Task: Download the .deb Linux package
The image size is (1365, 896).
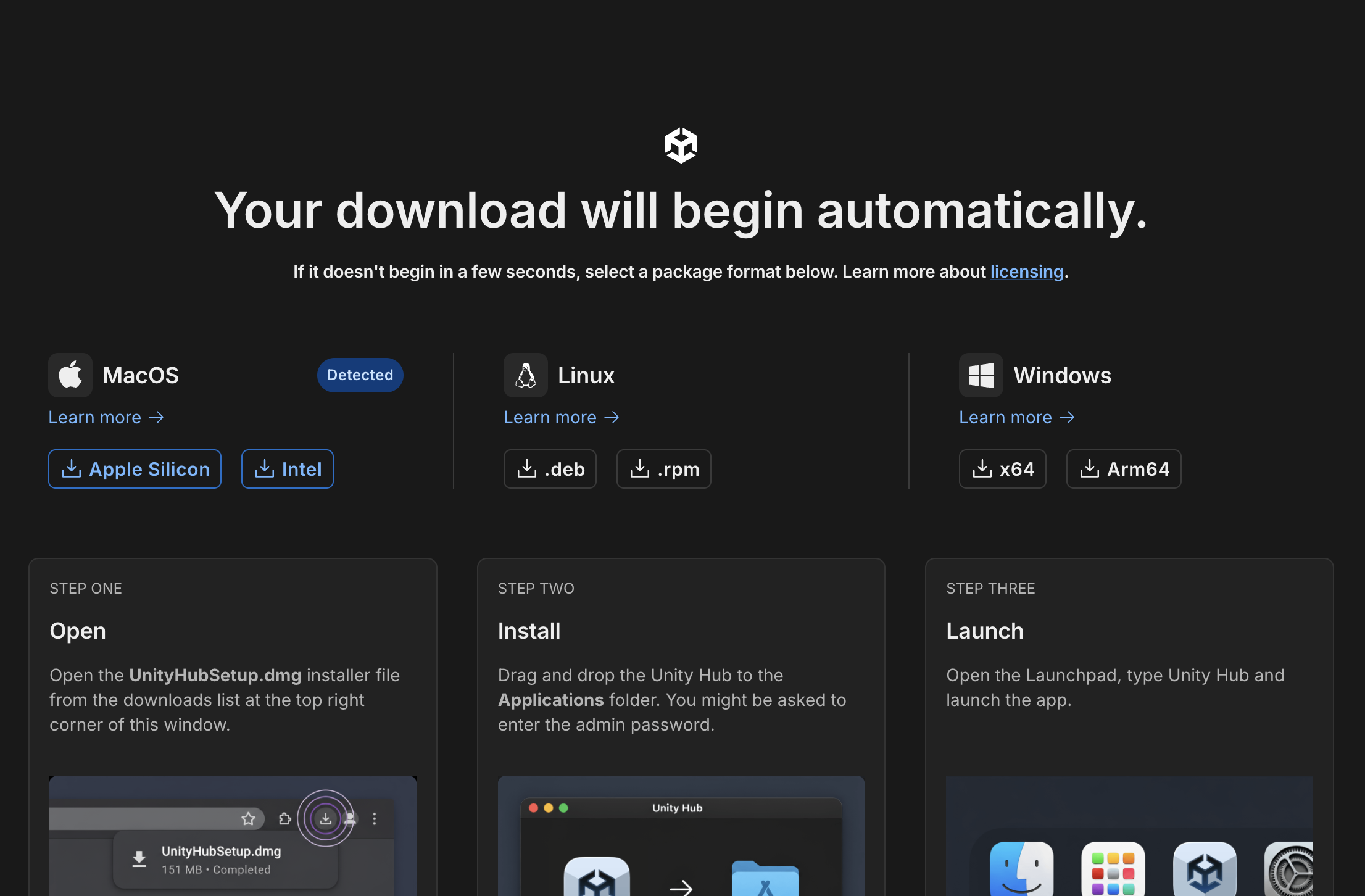Action: point(550,469)
